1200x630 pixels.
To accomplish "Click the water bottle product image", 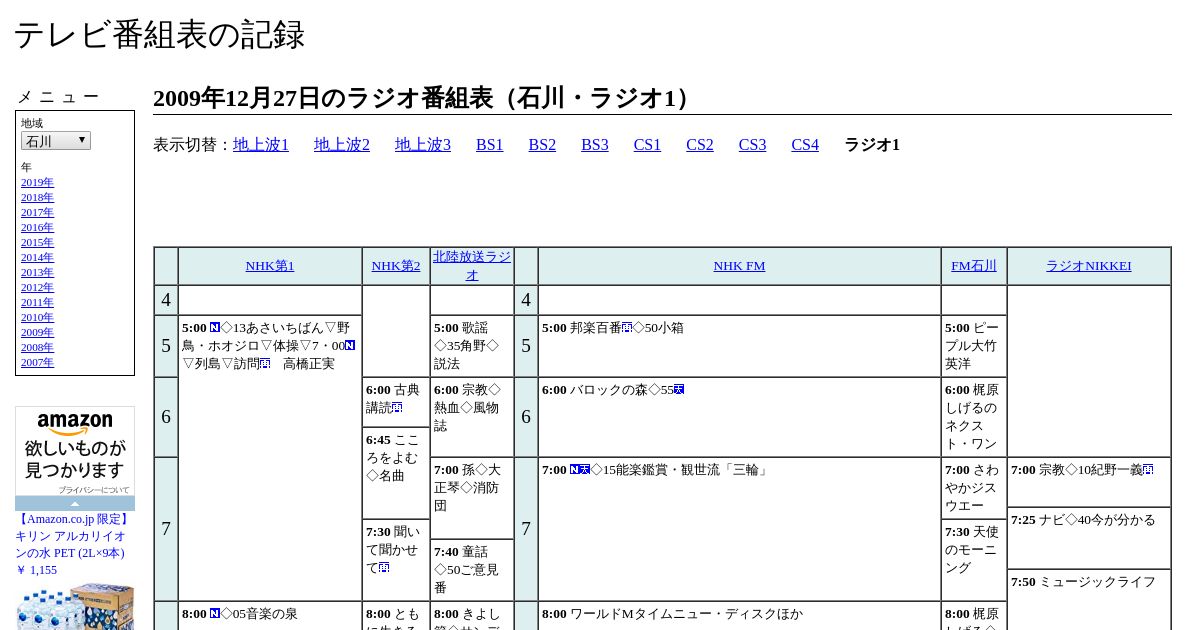I will [75, 606].
